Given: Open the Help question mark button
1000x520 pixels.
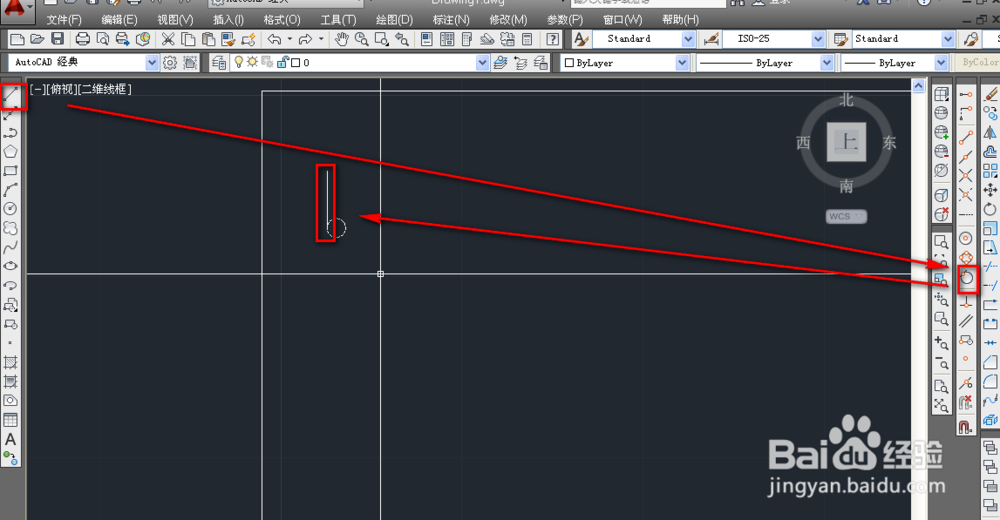Looking at the screenshot, I should click(553, 40).
